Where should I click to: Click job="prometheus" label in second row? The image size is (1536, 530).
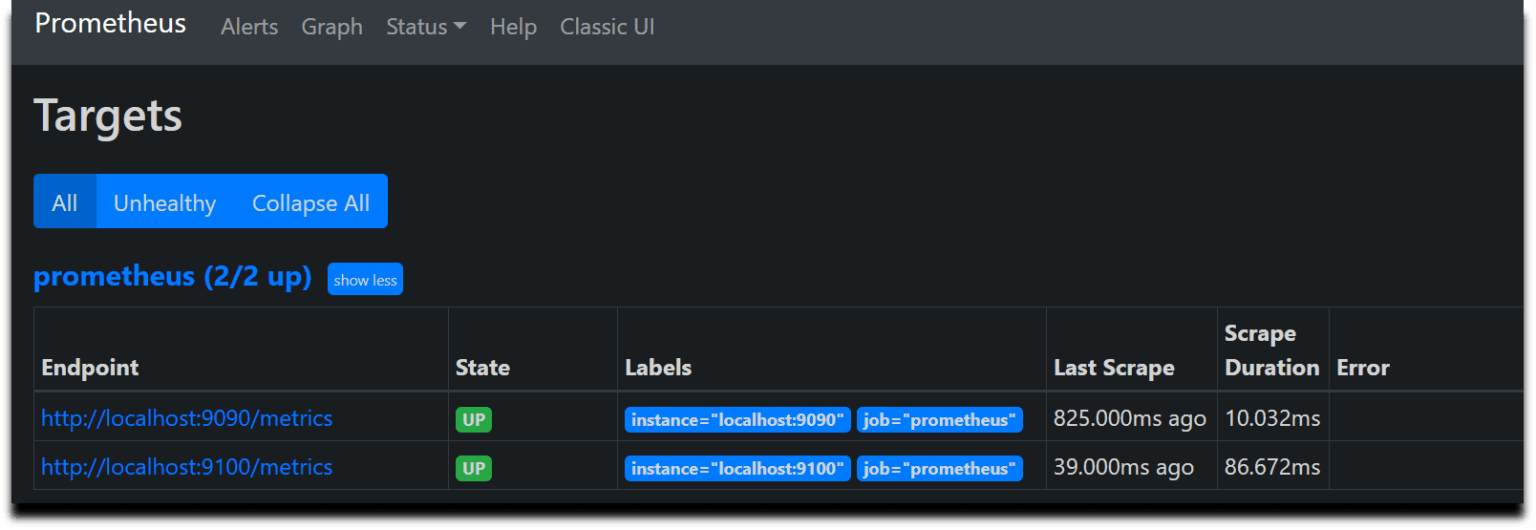coord(939,468)
